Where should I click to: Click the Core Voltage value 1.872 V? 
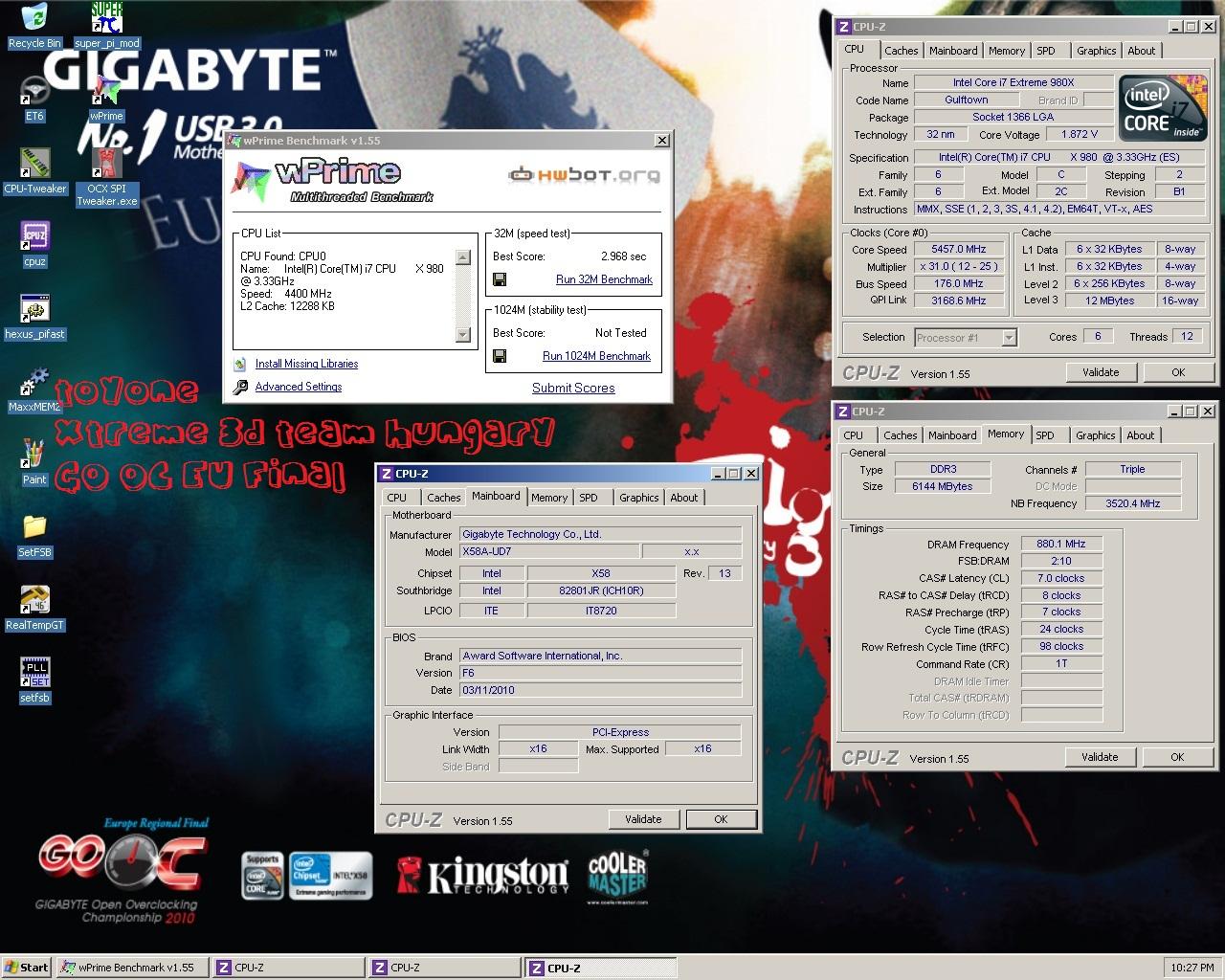pyautogui.click(x=1079, y=134)
